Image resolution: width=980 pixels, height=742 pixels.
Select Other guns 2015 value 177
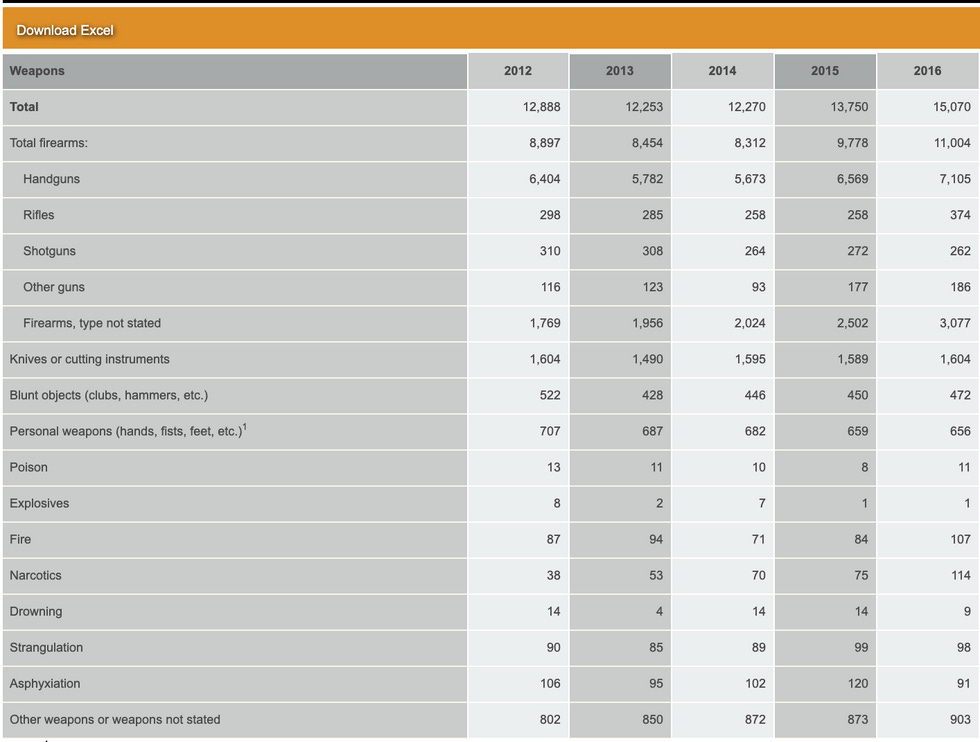click(x=858, y=288)
